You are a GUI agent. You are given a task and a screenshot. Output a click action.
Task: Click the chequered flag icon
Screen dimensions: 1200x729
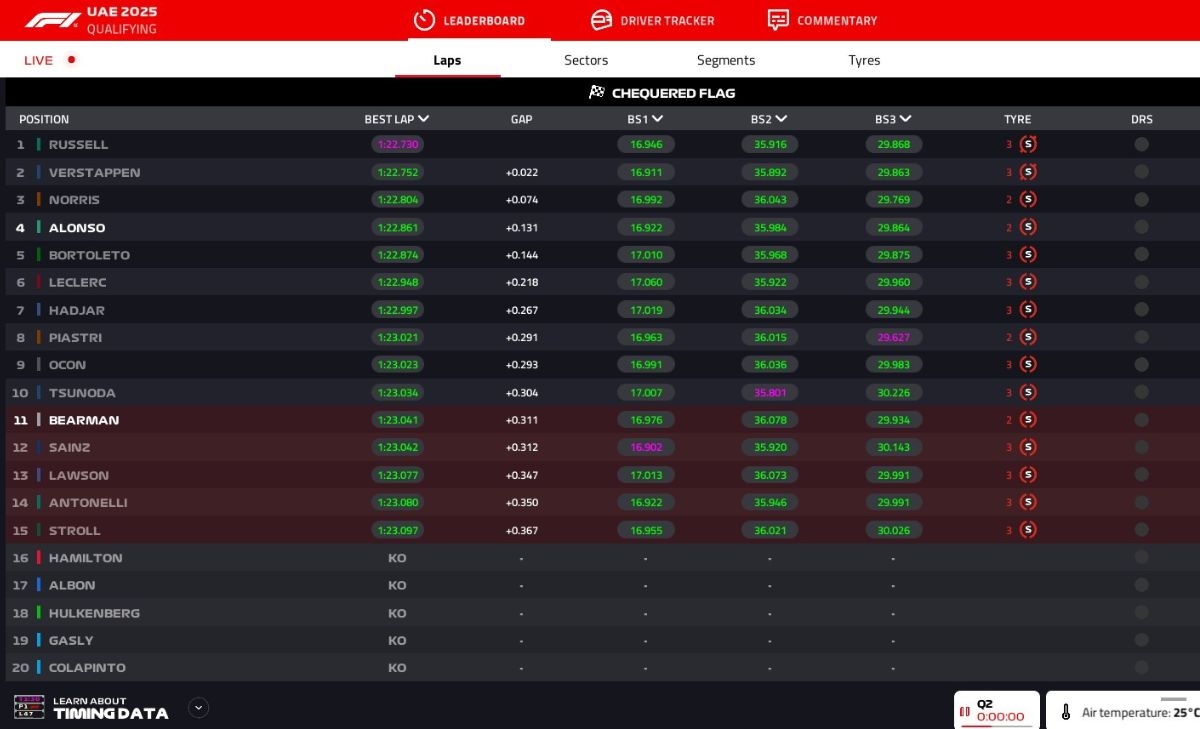coord(597,93)
